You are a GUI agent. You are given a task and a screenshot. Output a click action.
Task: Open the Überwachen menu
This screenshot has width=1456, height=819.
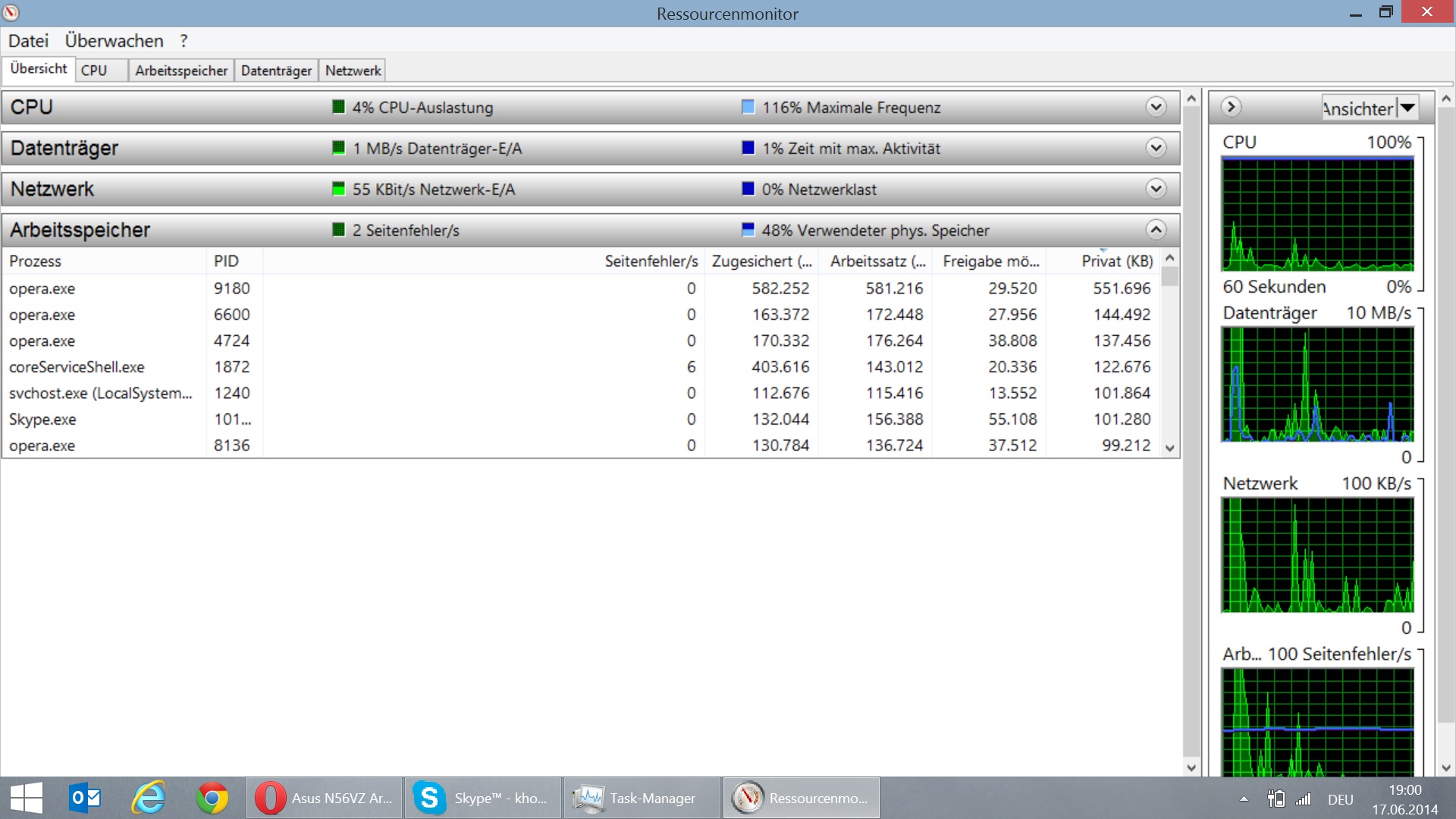pos(114,41)
